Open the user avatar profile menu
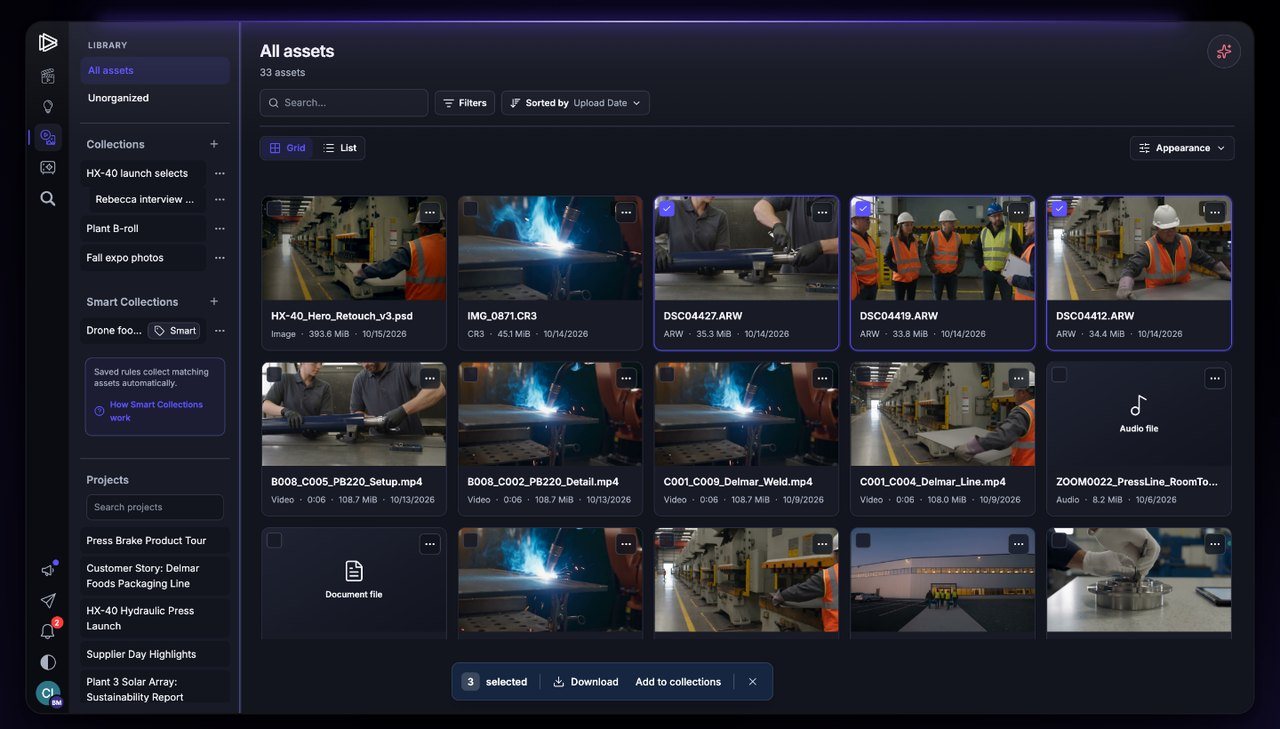 [48, 693]
